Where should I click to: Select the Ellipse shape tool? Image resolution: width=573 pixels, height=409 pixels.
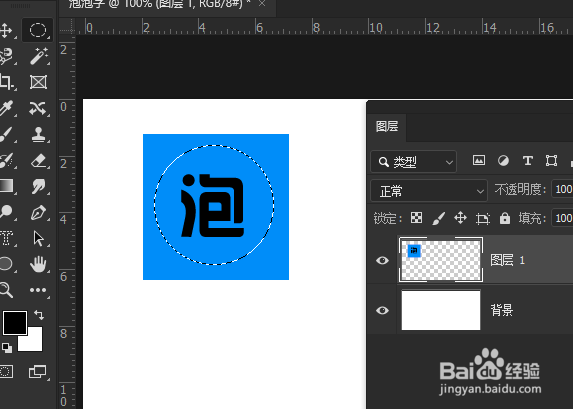click(x=5, y=264)
